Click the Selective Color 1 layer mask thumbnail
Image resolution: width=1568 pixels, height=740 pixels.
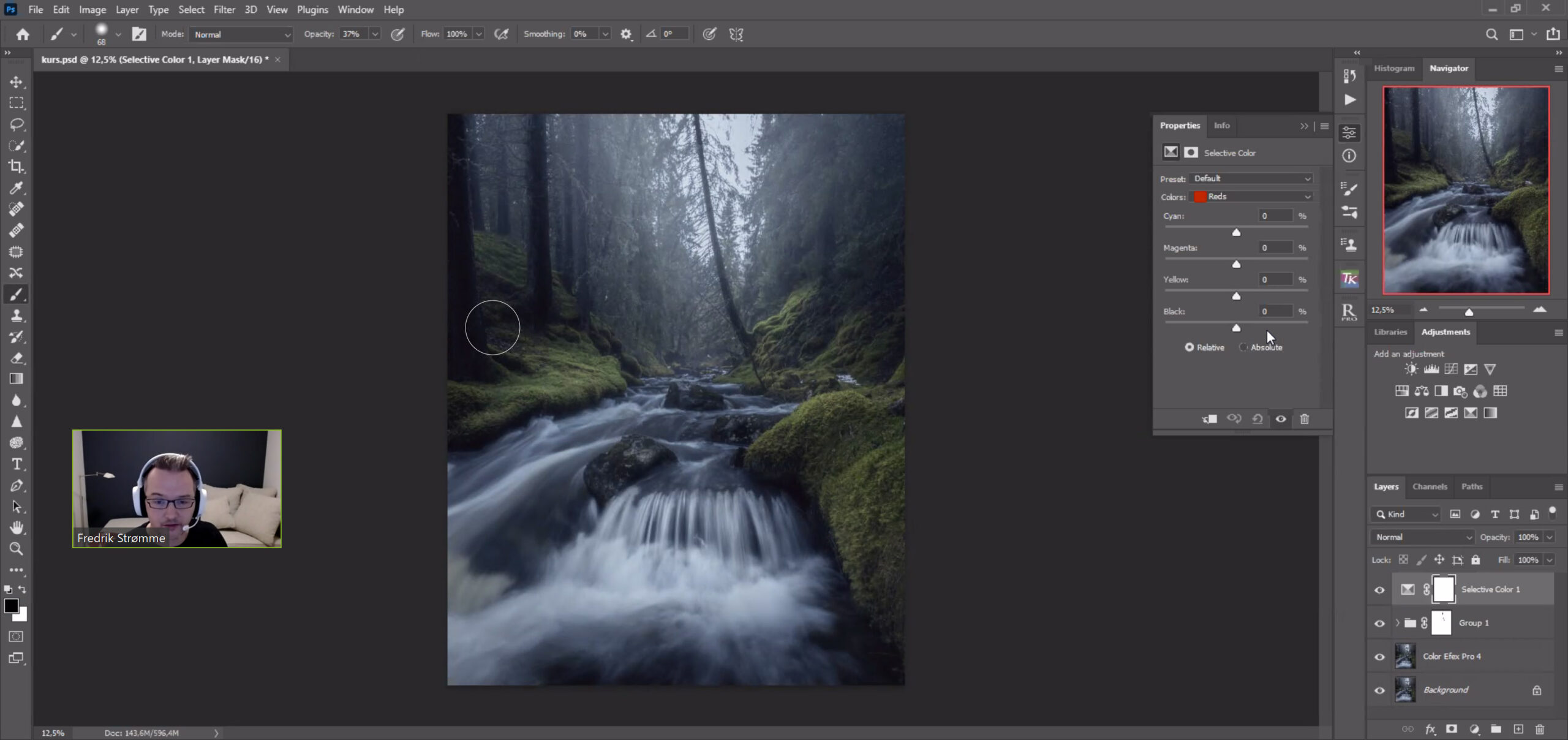coord(1443,589)
